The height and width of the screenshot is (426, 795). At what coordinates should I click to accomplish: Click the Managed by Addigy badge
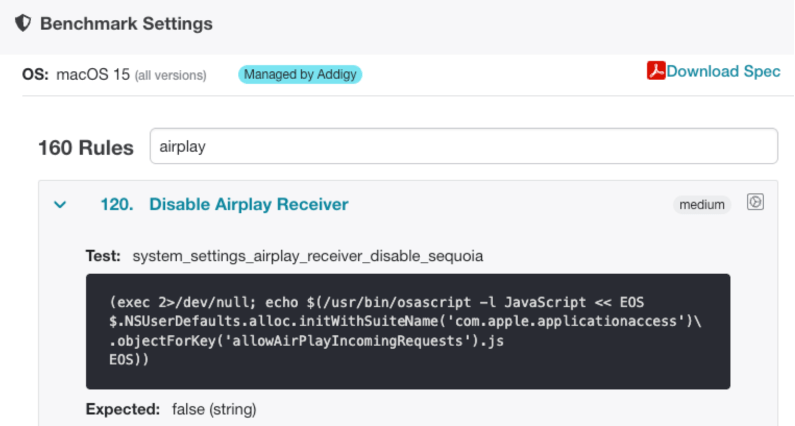click(x=300, y=75)
